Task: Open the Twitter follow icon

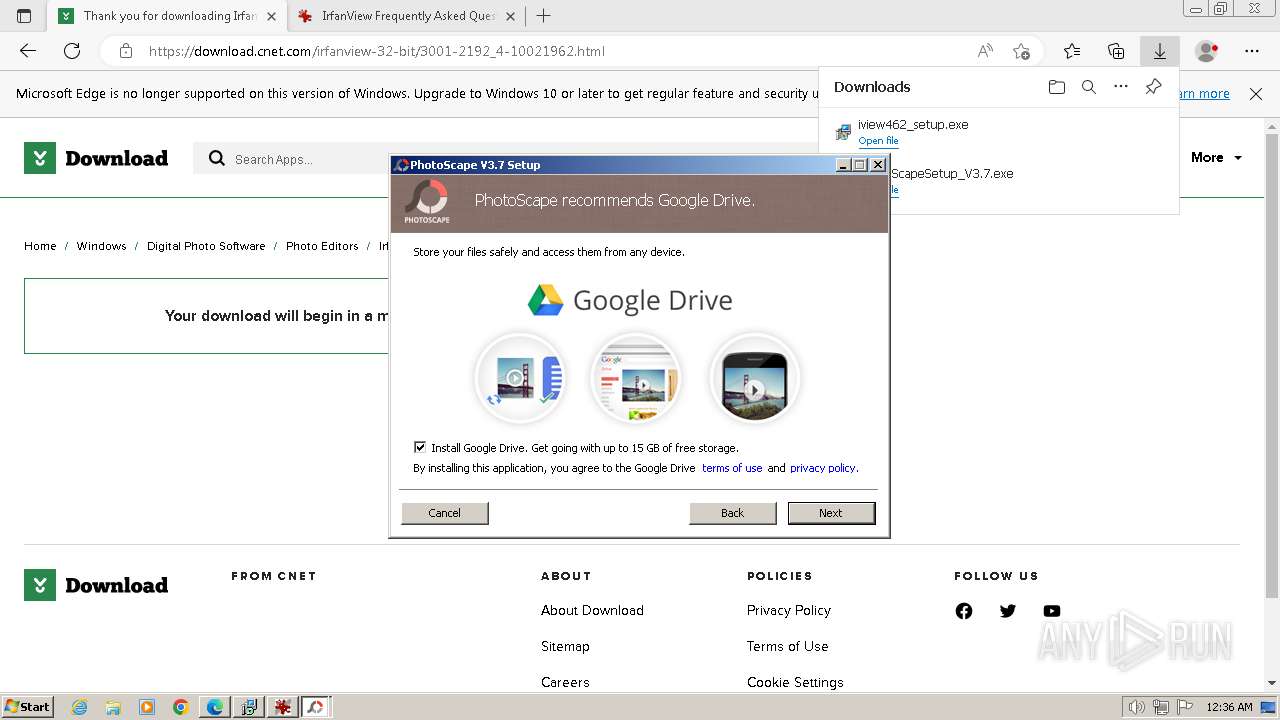Action: [x=1008, y=611]
